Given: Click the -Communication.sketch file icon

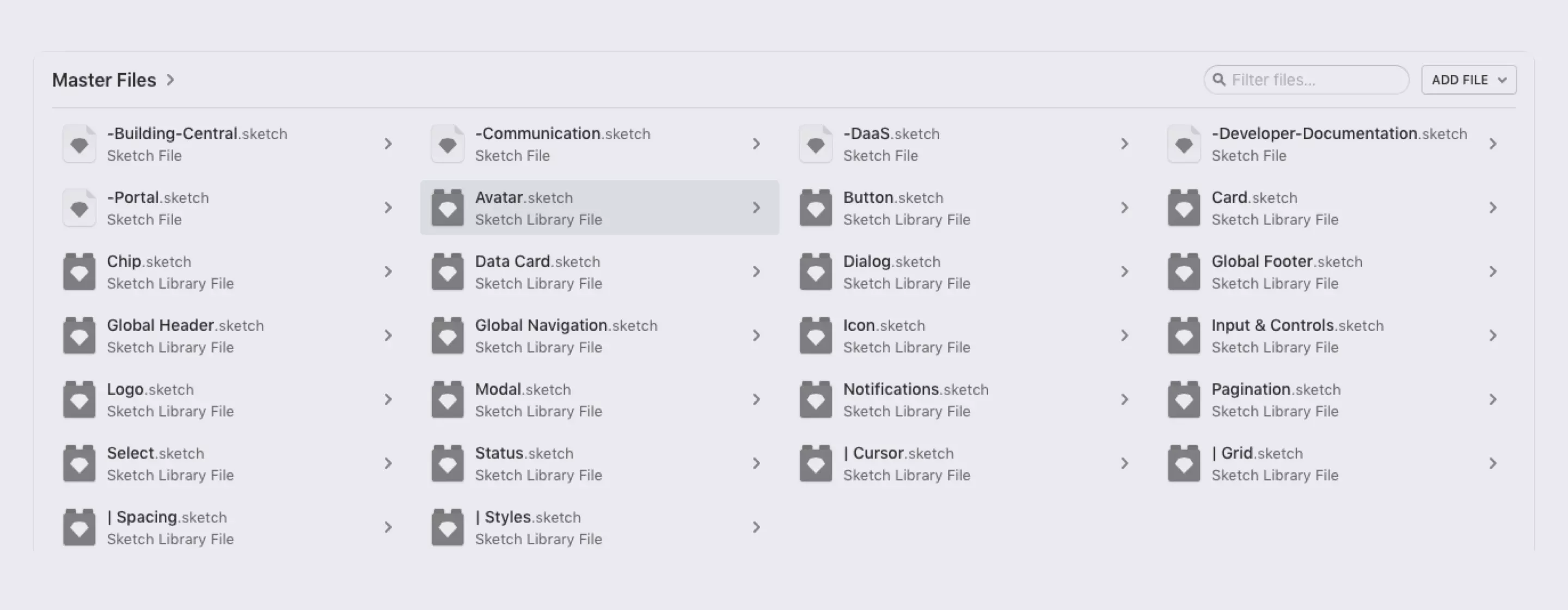Looking at the screenshot, I should pyautogui.click(x=448, y=144).
